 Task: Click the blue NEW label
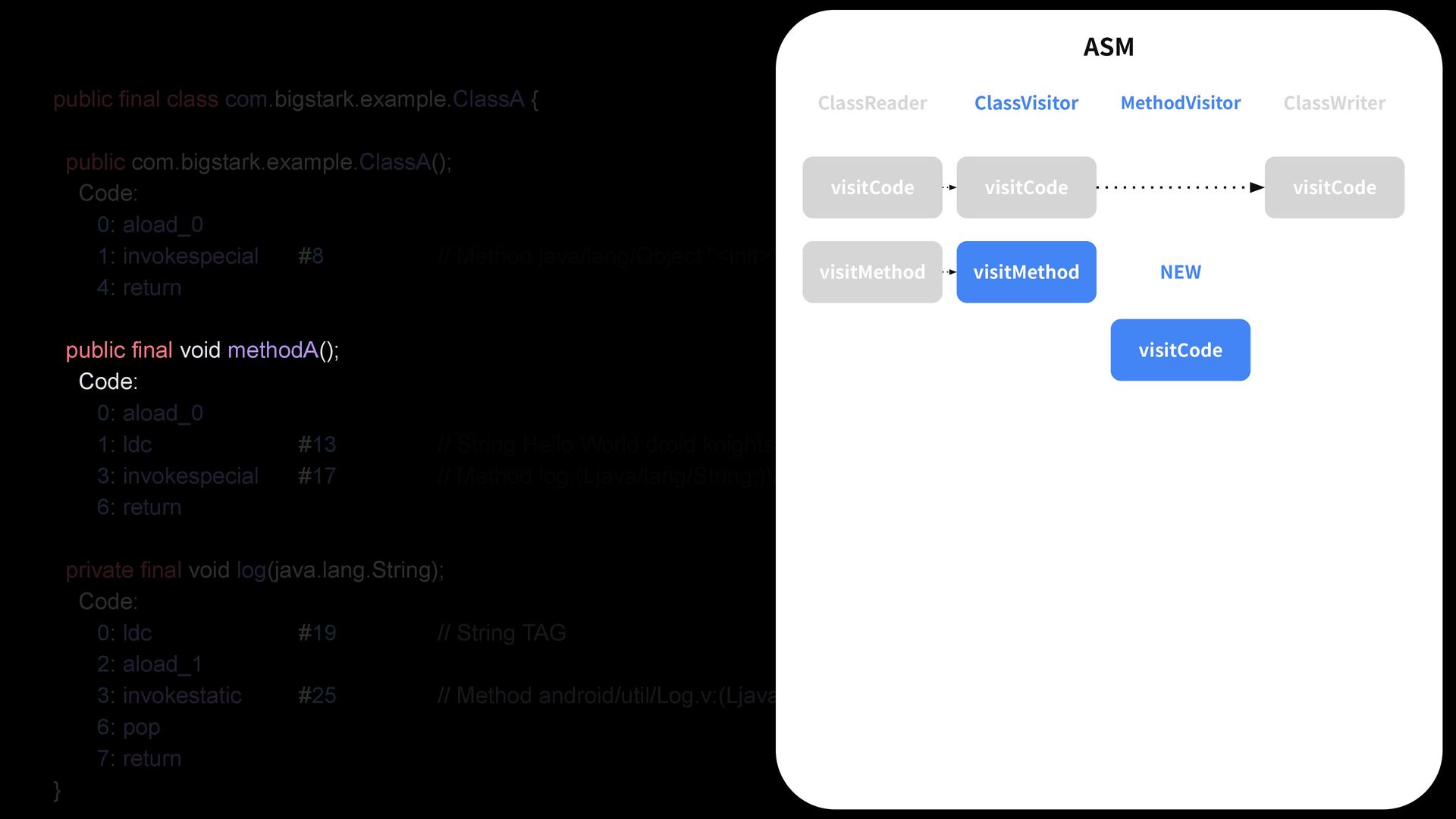click(x=1180, y=272)
